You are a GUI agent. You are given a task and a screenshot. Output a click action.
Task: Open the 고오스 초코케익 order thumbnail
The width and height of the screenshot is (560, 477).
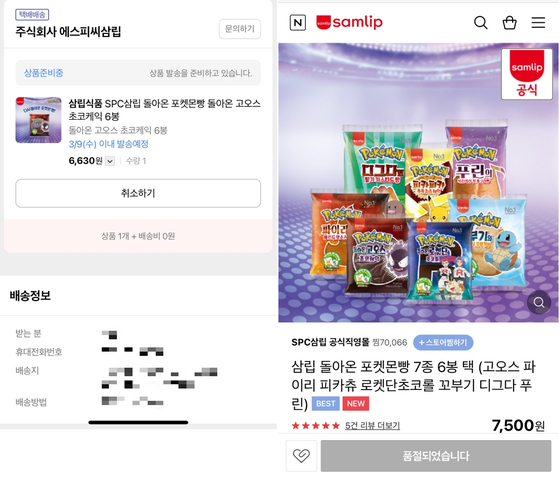[x=39, y=120]
